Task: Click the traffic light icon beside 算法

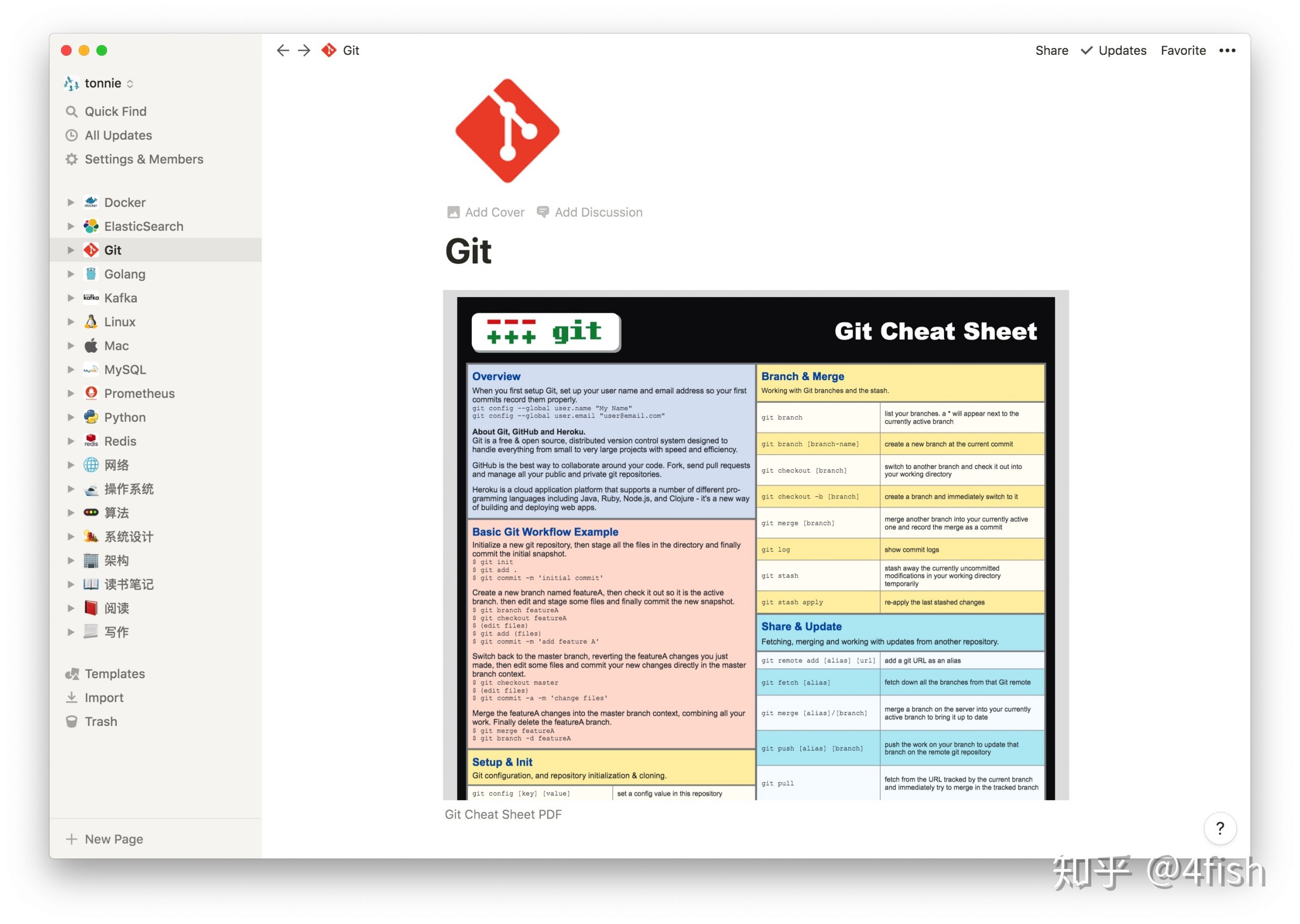Action: coord(91,513)
